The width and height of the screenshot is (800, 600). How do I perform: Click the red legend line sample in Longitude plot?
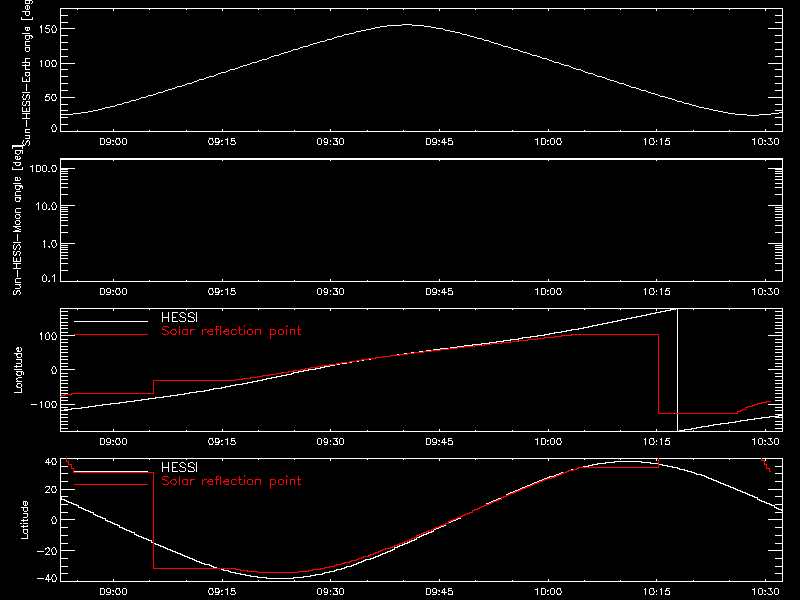coord(111,335)
